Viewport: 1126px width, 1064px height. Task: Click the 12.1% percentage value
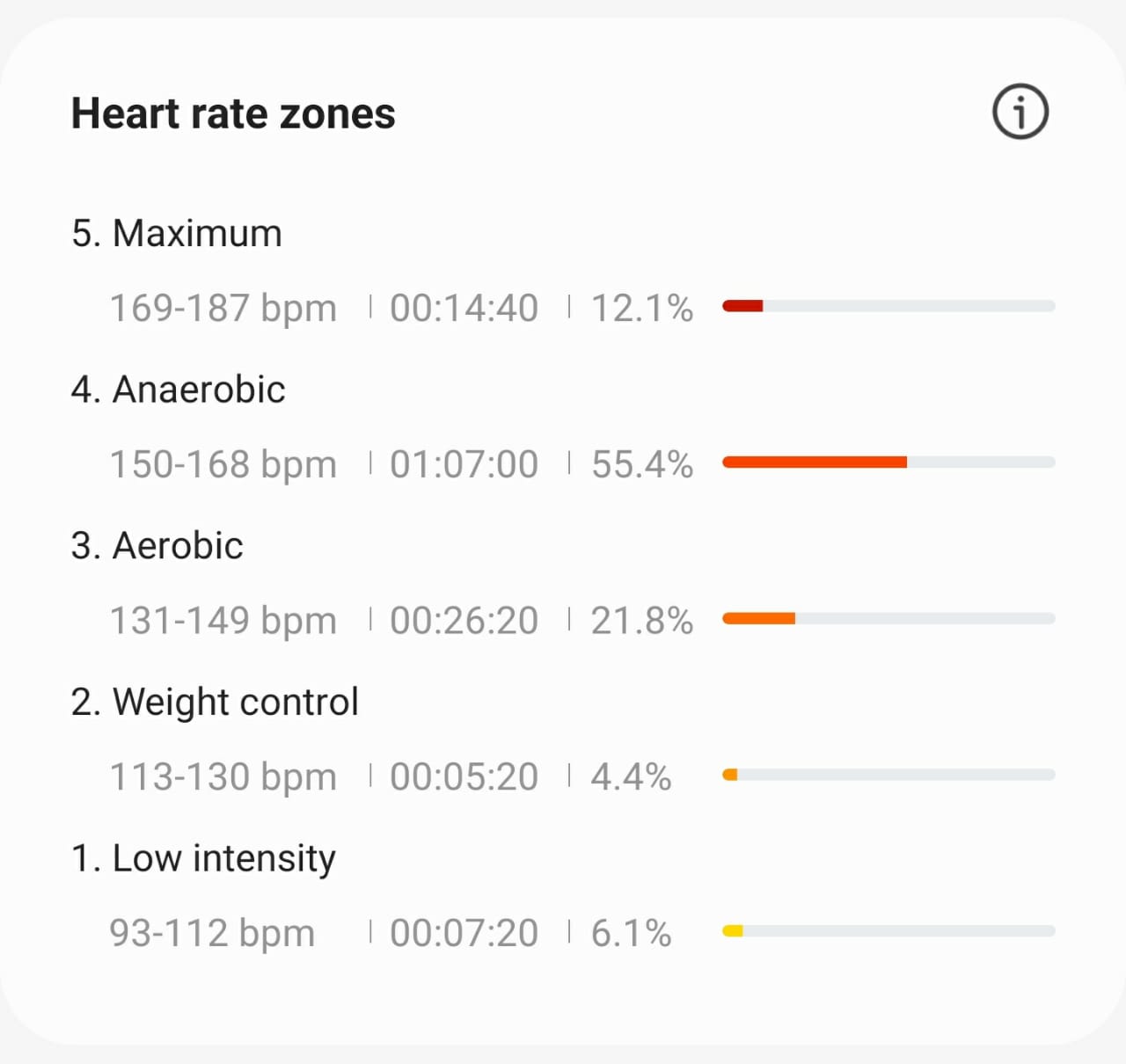pos(641,308)
